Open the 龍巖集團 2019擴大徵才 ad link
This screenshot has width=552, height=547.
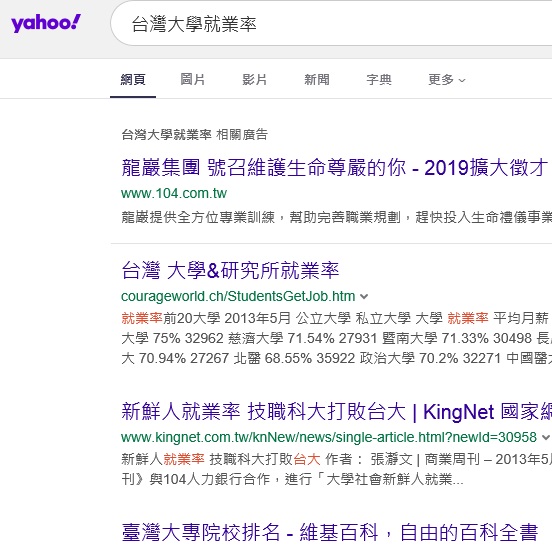(x=335, y=168)
